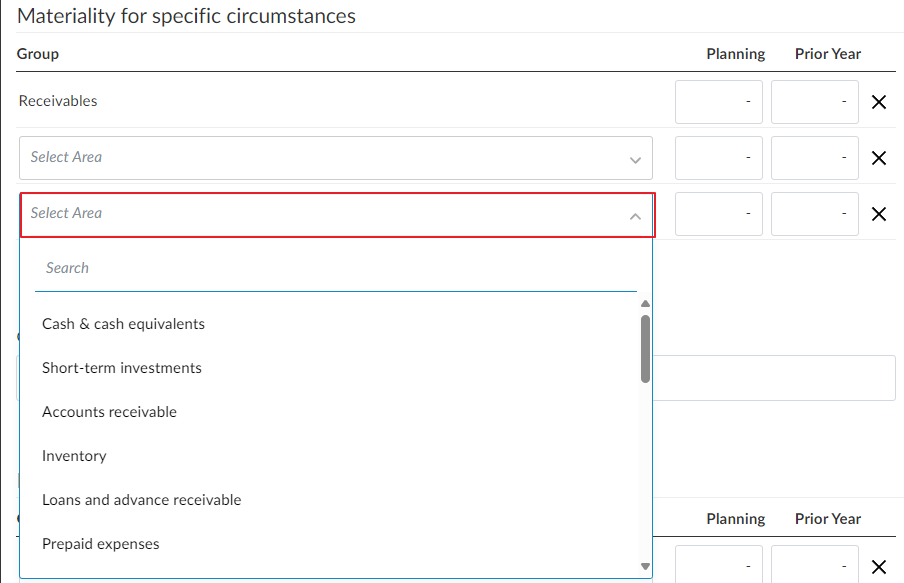Screen dimensions: 904x583
Task: Pick Accounts receivable option
Action: [109, 412]
